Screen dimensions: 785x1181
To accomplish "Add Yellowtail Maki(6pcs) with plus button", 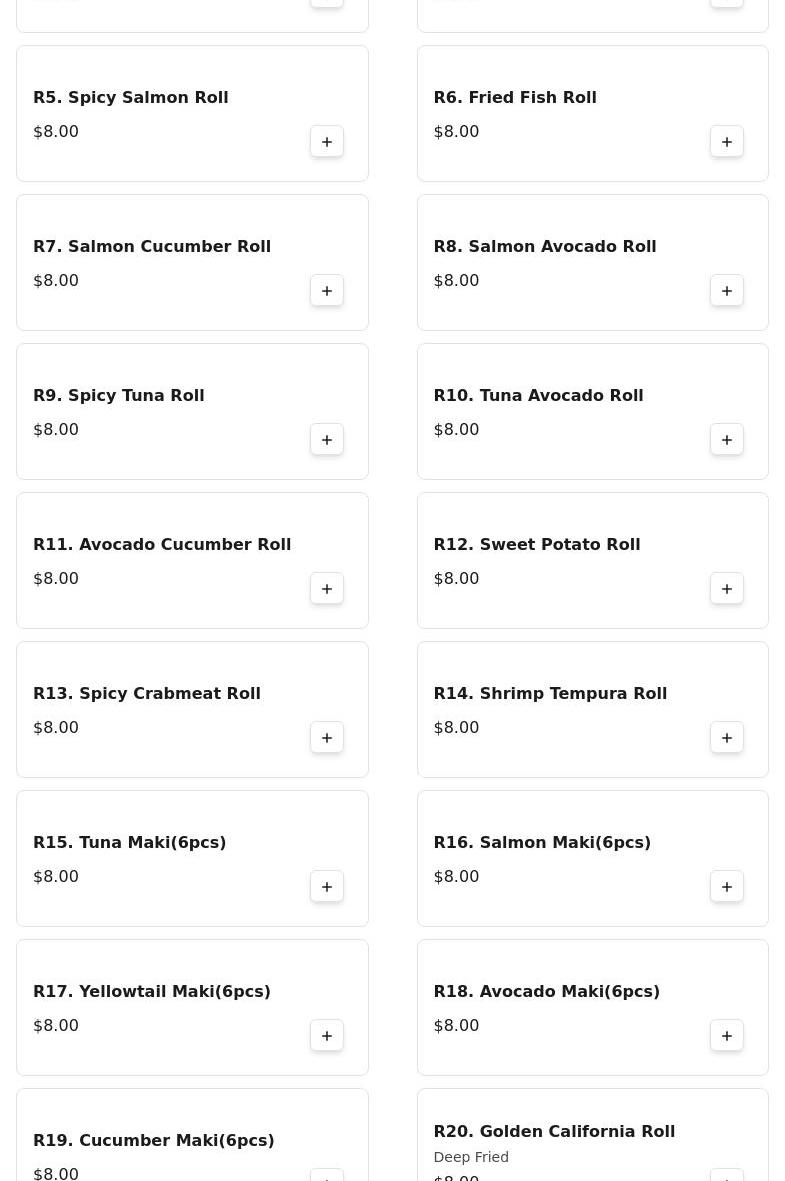I will 327,1036.
